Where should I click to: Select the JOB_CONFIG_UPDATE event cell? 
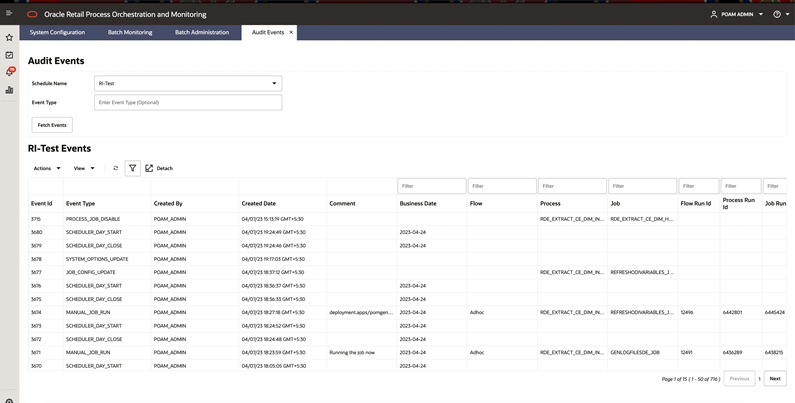[91, 272]
